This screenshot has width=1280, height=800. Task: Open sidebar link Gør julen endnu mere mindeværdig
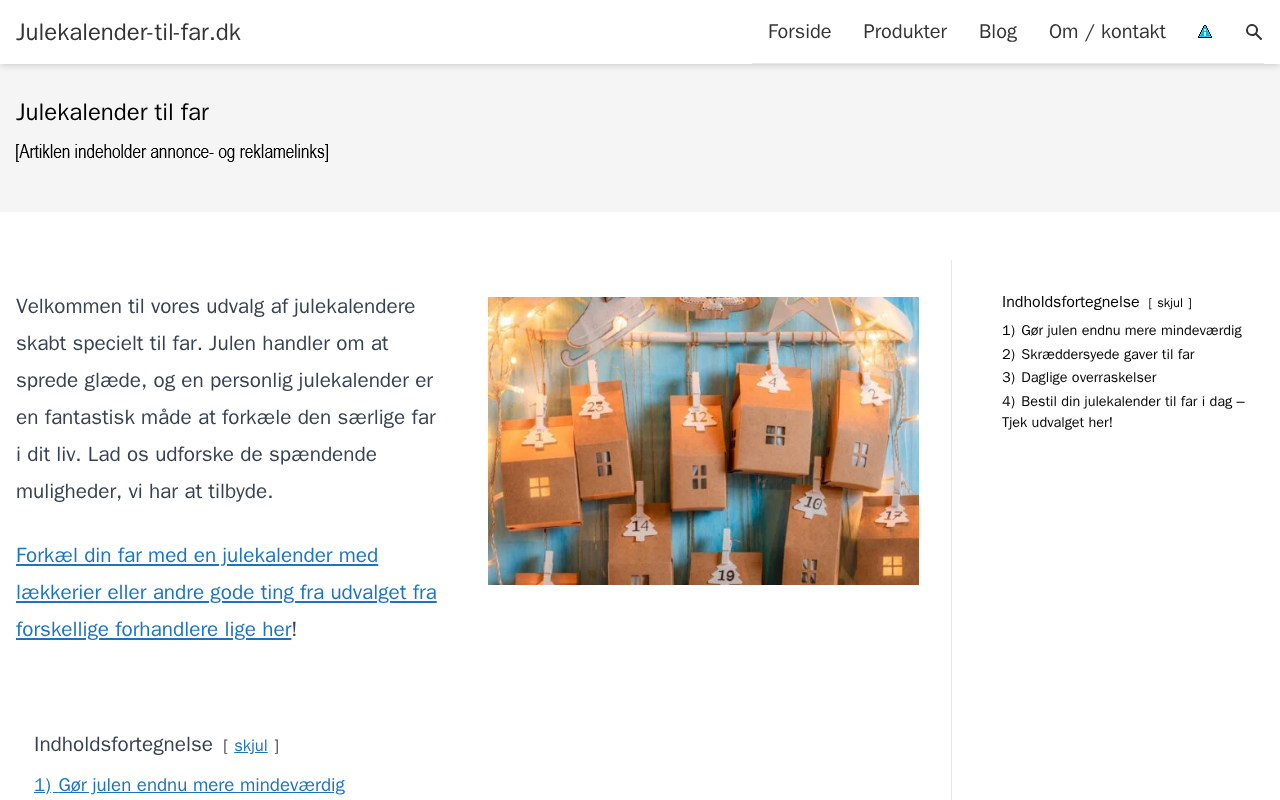pos(1122,331)
